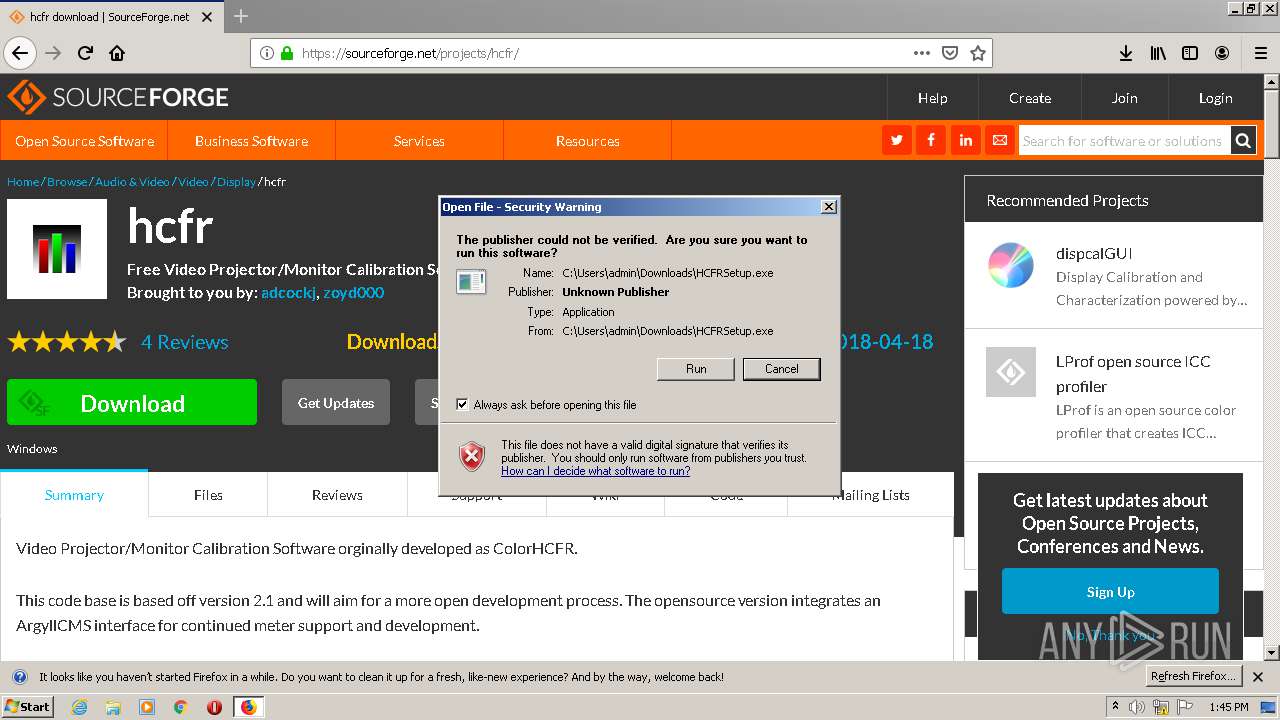The image size is (1280, 720).
Task: Open a new tab with plus button
Action: coord(241,16)
